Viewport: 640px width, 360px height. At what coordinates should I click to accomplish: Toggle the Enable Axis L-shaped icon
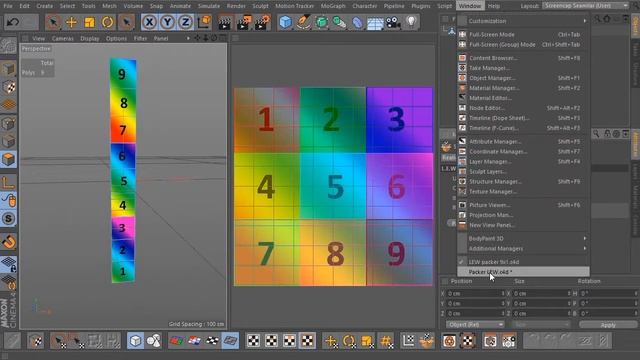point(8,182)
